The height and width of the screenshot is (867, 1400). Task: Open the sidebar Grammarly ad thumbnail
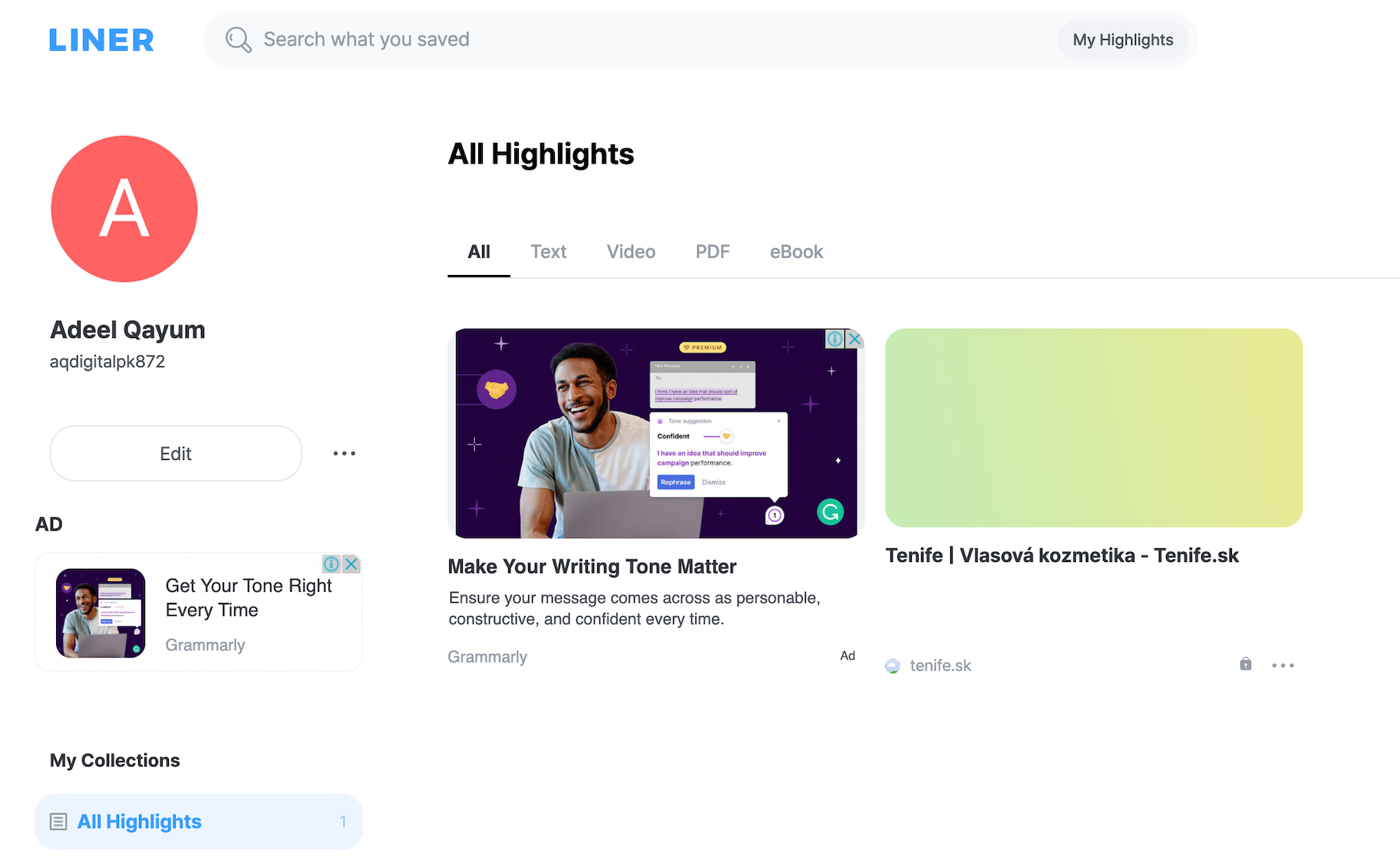tap(101, 613)
